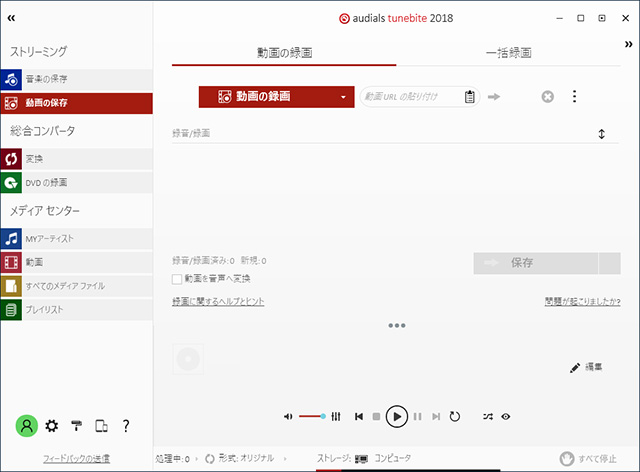Screen dimensions: 640x472
Task: Click the green playlist icon
Action: click(x=11, y=309)
